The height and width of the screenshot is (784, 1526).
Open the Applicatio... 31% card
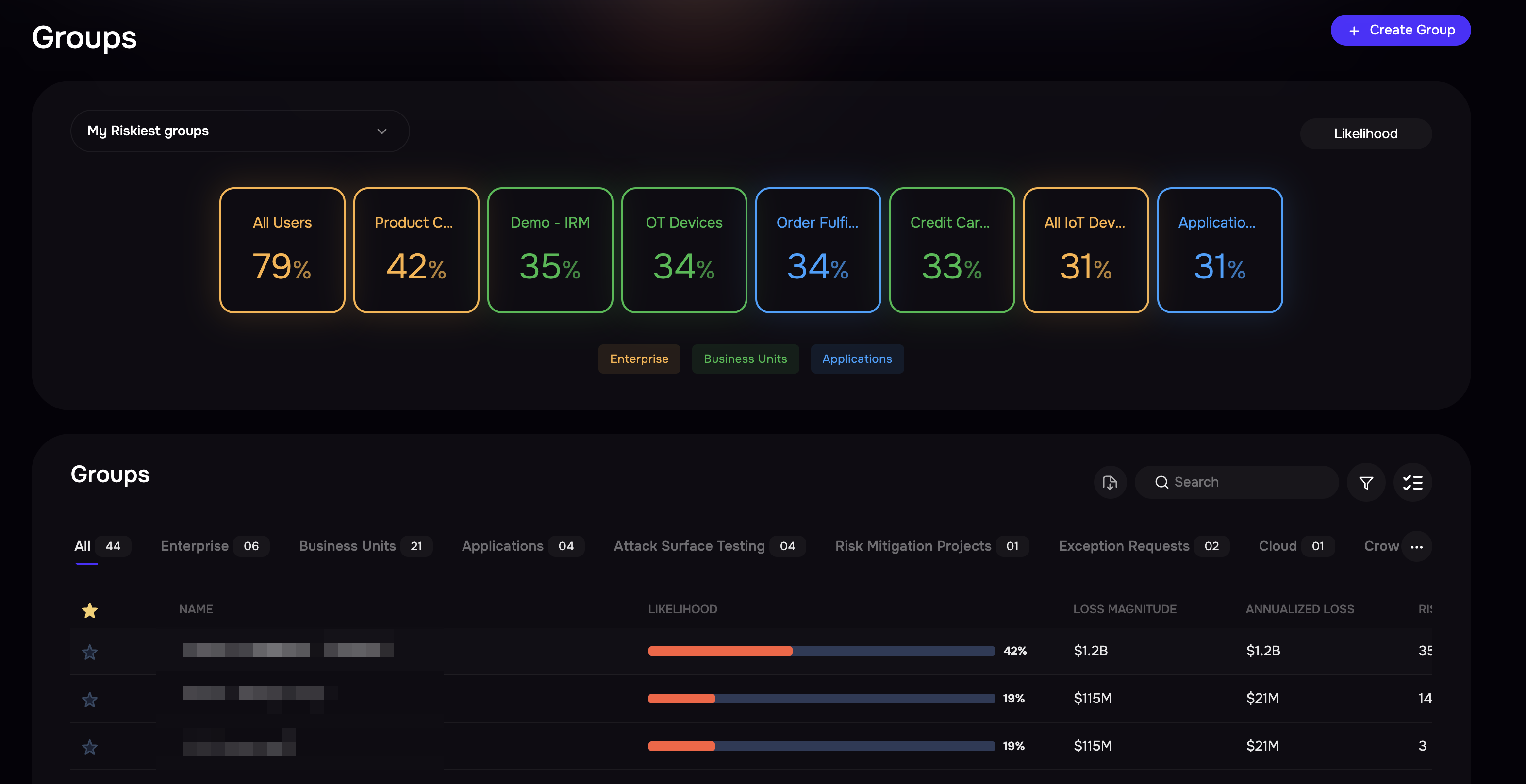[x=1219, y=250]
